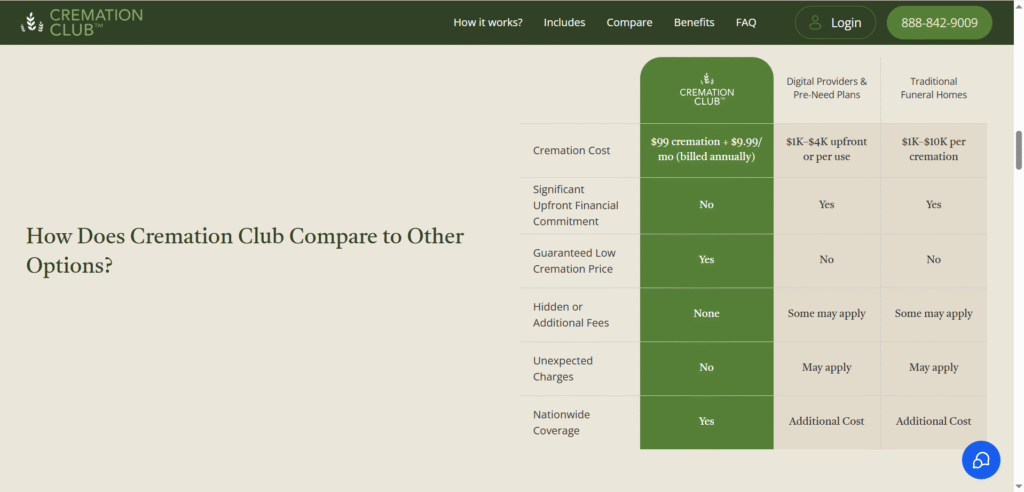Click the 'Cremation Cost' row label
The width and height of the screenshot is (1024, 492).
pos(571,150)
